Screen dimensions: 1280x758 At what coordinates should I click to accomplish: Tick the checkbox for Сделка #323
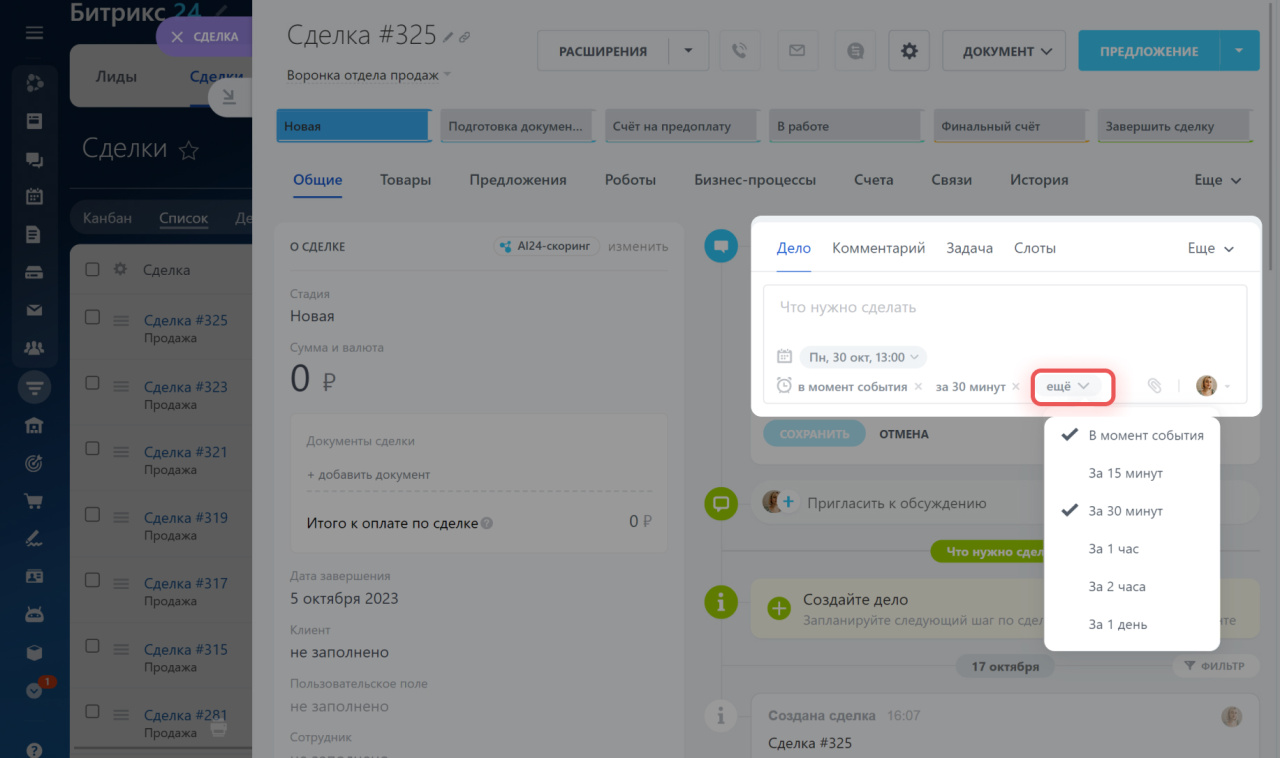(x=92, y=383)
